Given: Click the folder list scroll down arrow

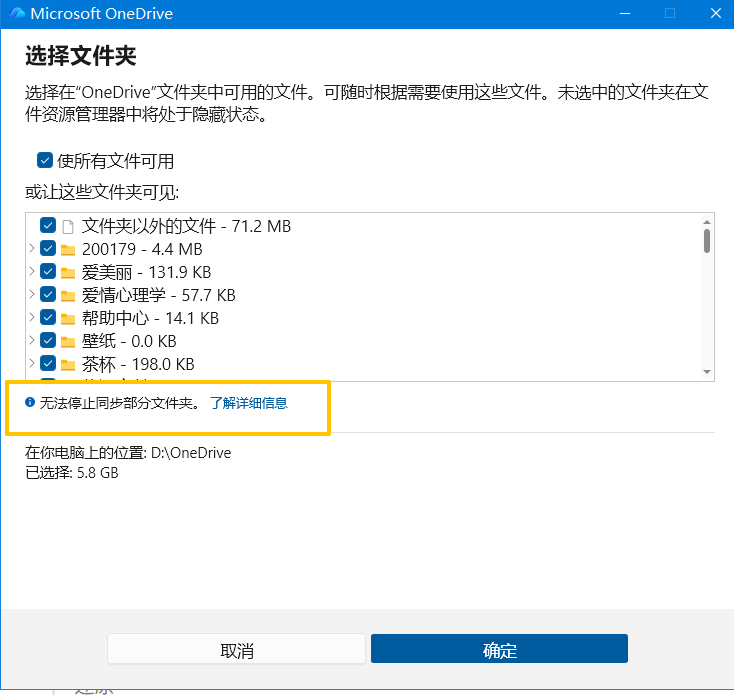Looking at the screenshot, I should (x=707, y=372).
